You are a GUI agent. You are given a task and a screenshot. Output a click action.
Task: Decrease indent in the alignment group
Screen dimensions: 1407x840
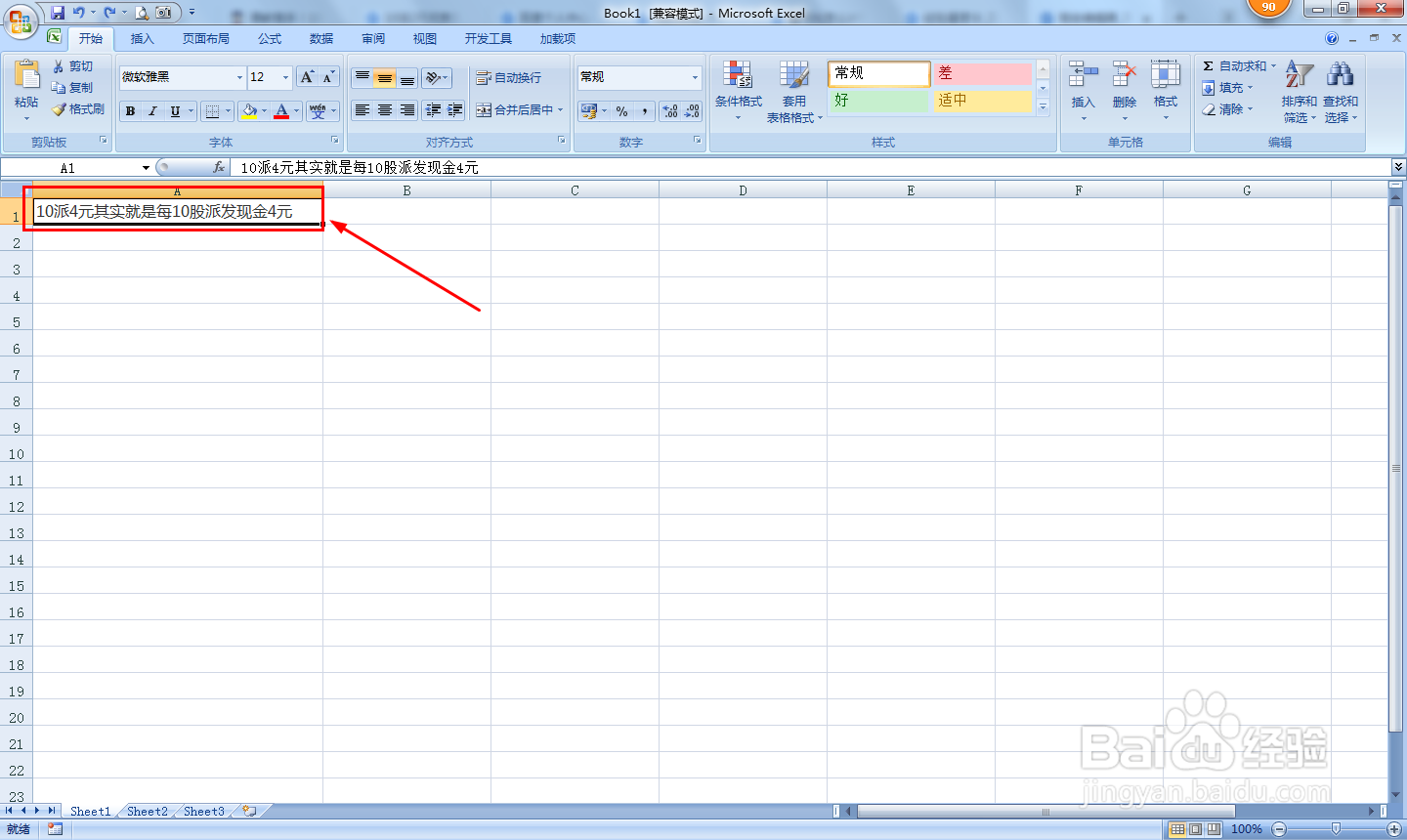(433, 110)
